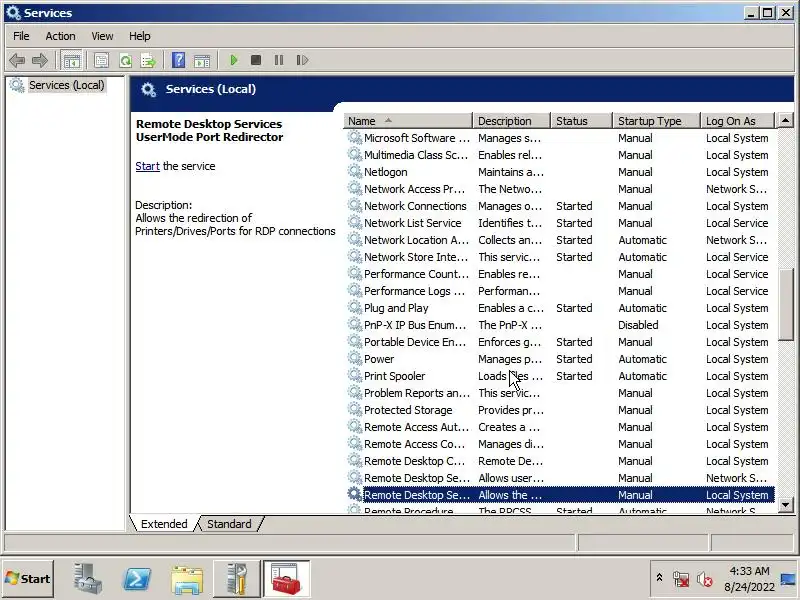Viewport: 800px width, 600px height.
Task: Click the vertical scrollbar thumb of the list
Action: (785, 304)
